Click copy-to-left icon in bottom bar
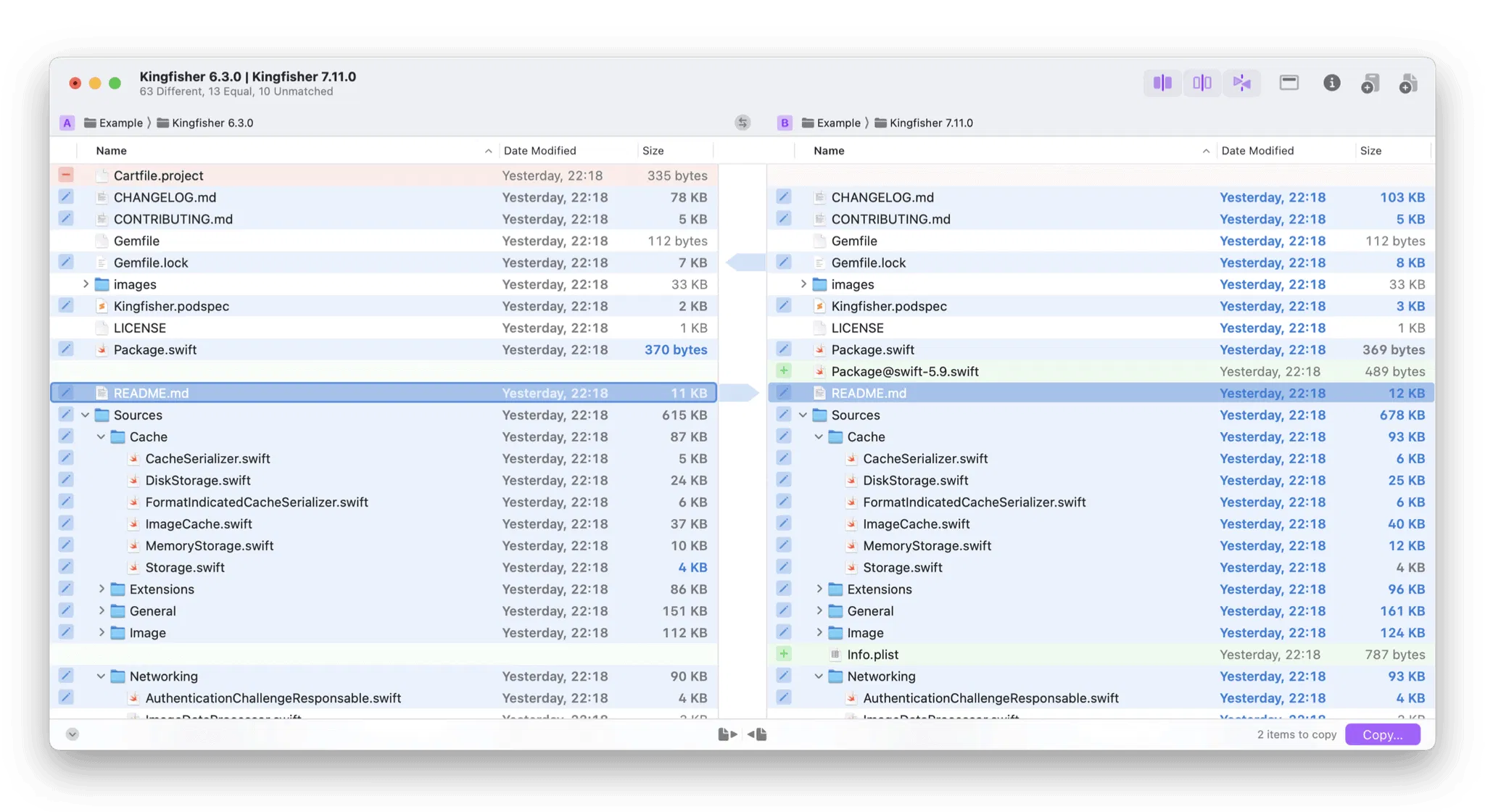The width and height of the screenshot is (1485, 812). 757,734
